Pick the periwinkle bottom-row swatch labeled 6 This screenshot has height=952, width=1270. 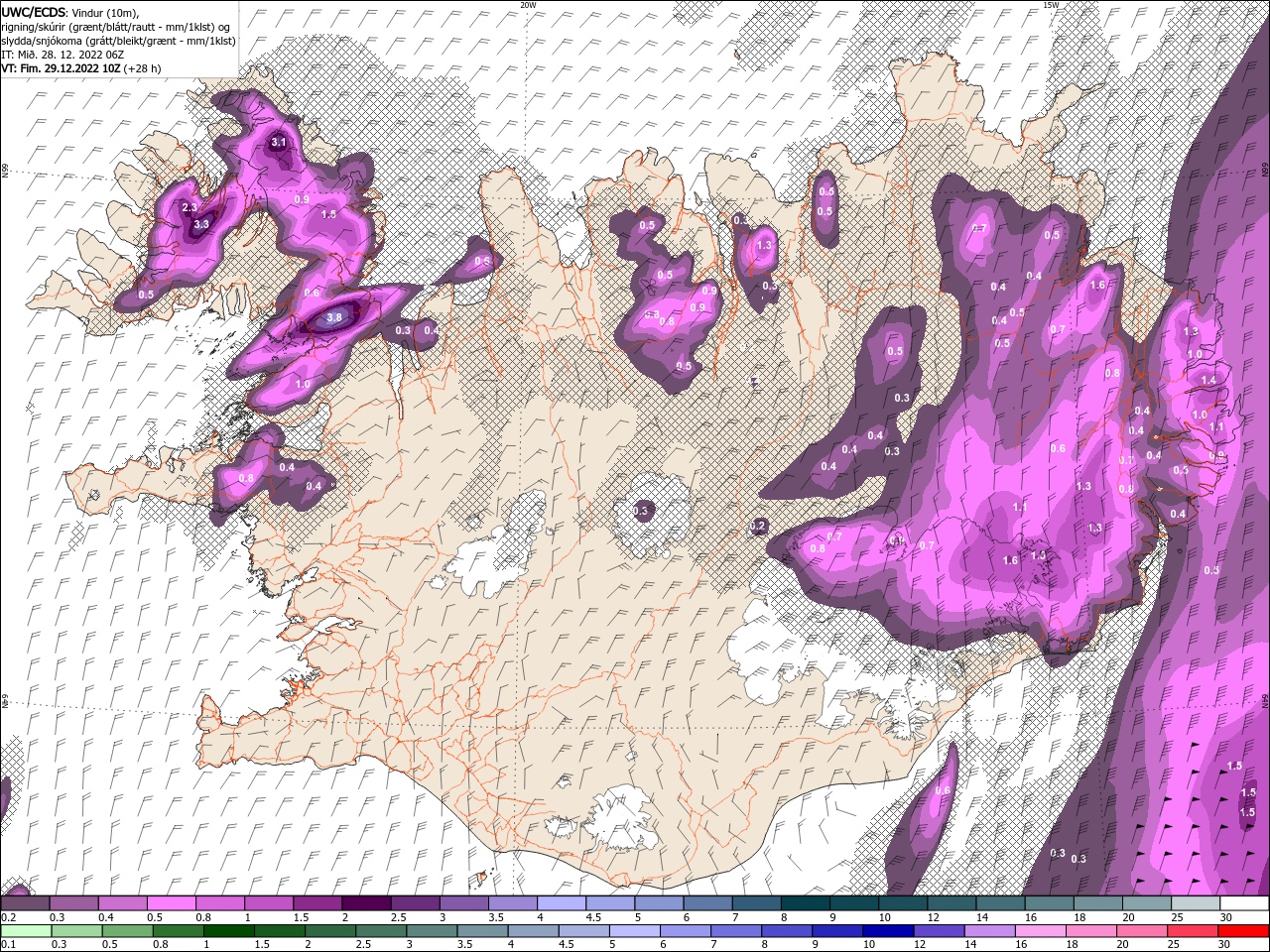(x=686, y=931)
